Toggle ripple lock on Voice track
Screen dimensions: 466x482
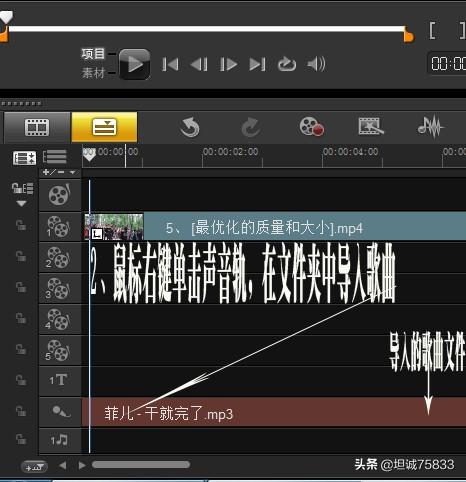tap(21, 411)
